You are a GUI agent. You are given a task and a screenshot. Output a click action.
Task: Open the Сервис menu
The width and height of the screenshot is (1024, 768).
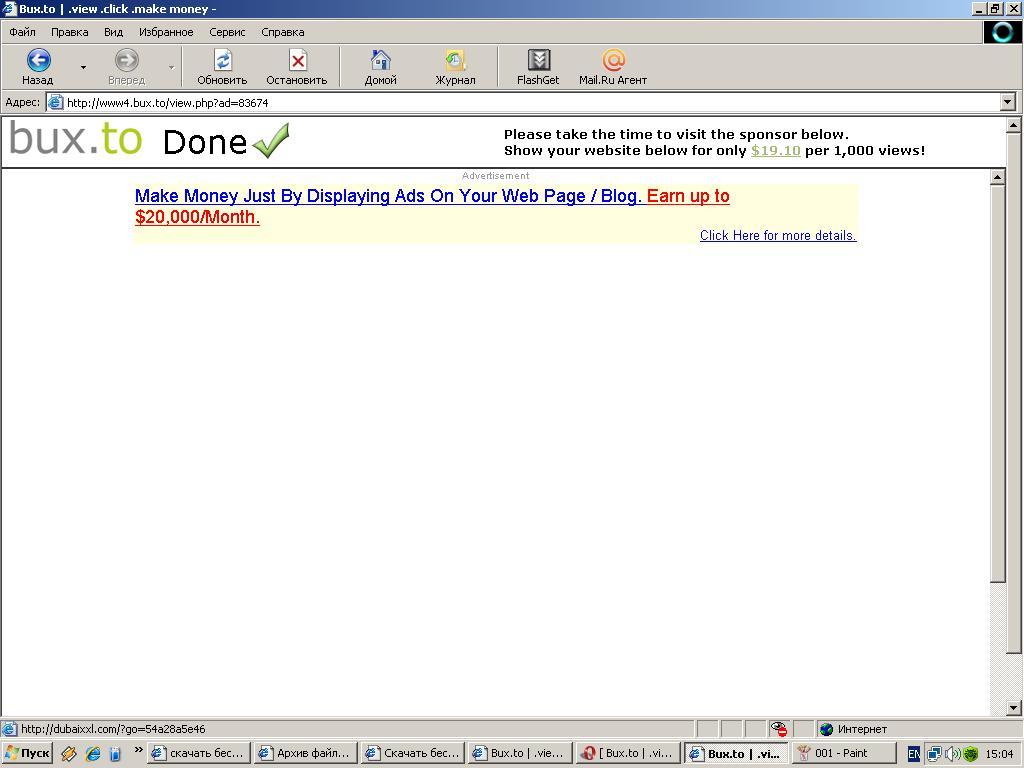coord(227,32)
